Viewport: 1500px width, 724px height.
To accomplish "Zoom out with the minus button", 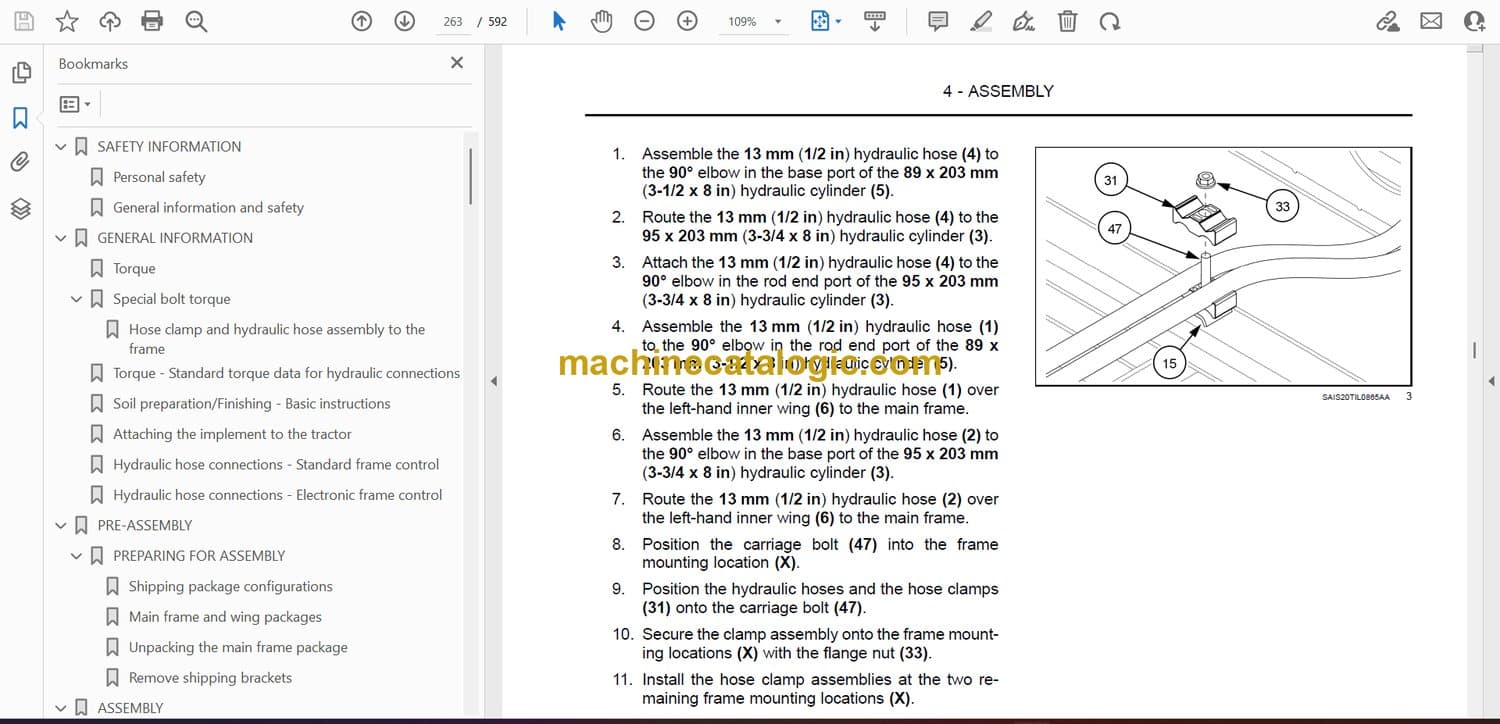I will 645,21.
